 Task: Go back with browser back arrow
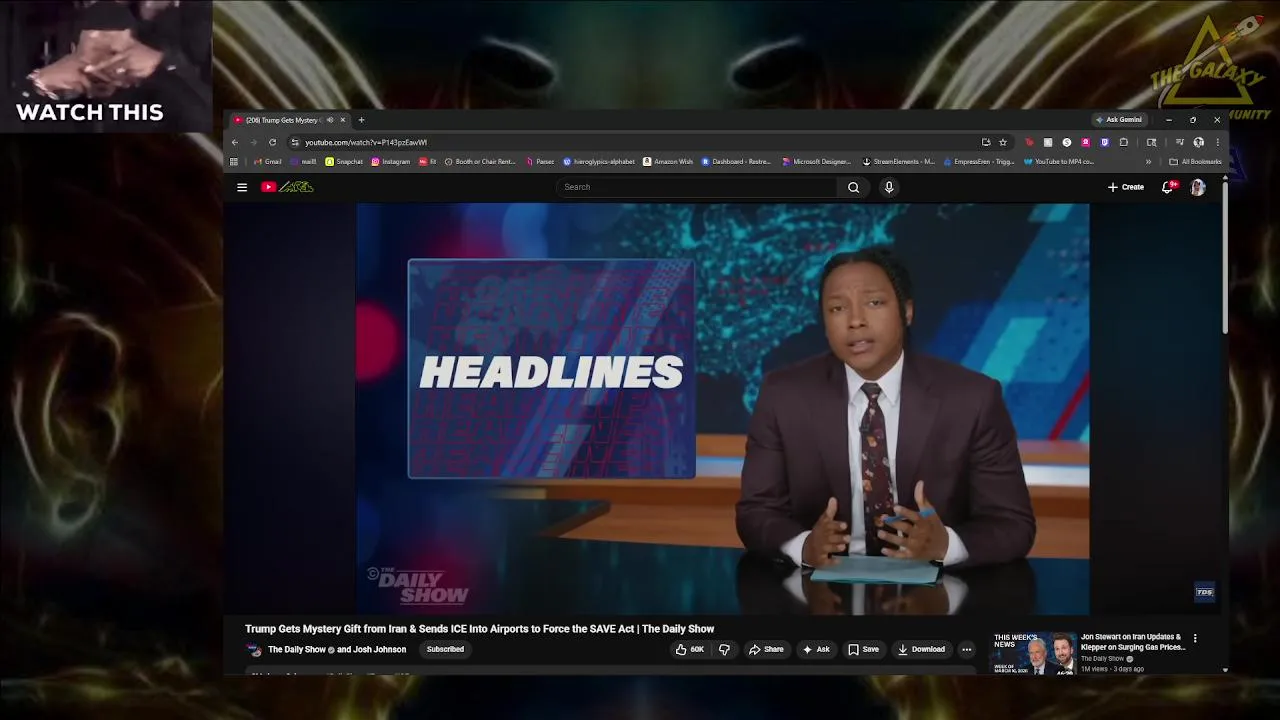(235, 142)
